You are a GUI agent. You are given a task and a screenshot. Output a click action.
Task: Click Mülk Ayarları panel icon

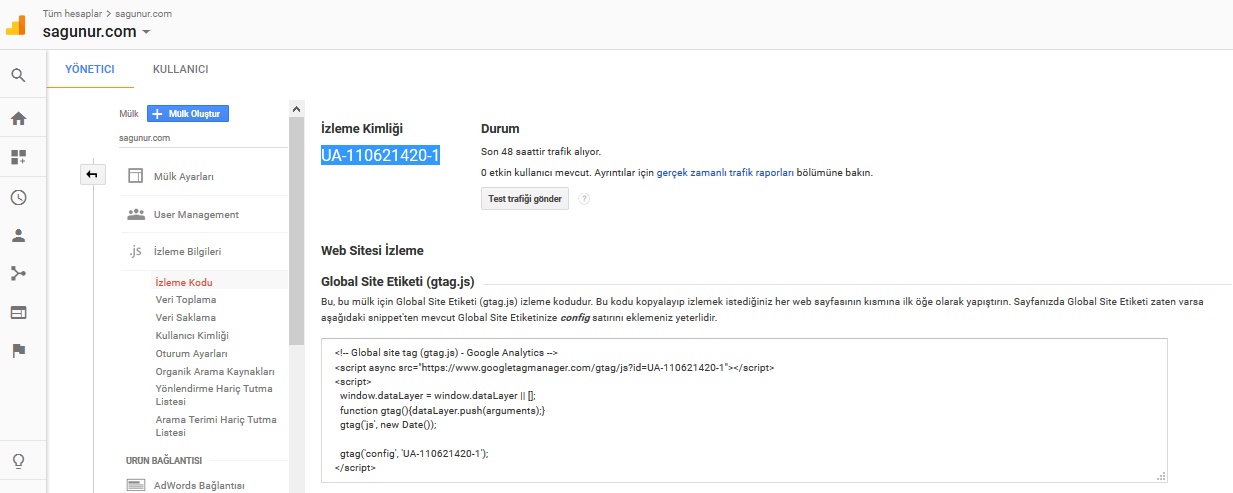[x=136, y=176]
